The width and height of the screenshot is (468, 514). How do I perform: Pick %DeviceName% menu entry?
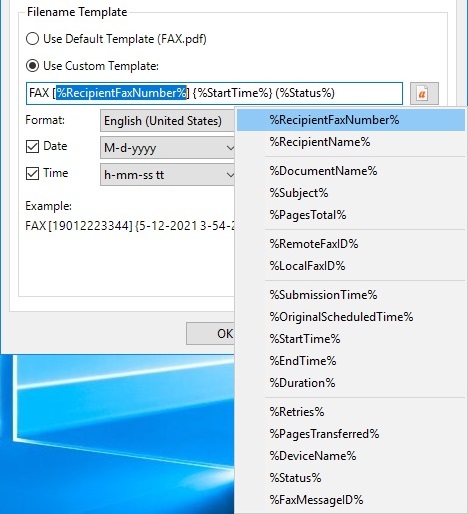pos(351,456)
